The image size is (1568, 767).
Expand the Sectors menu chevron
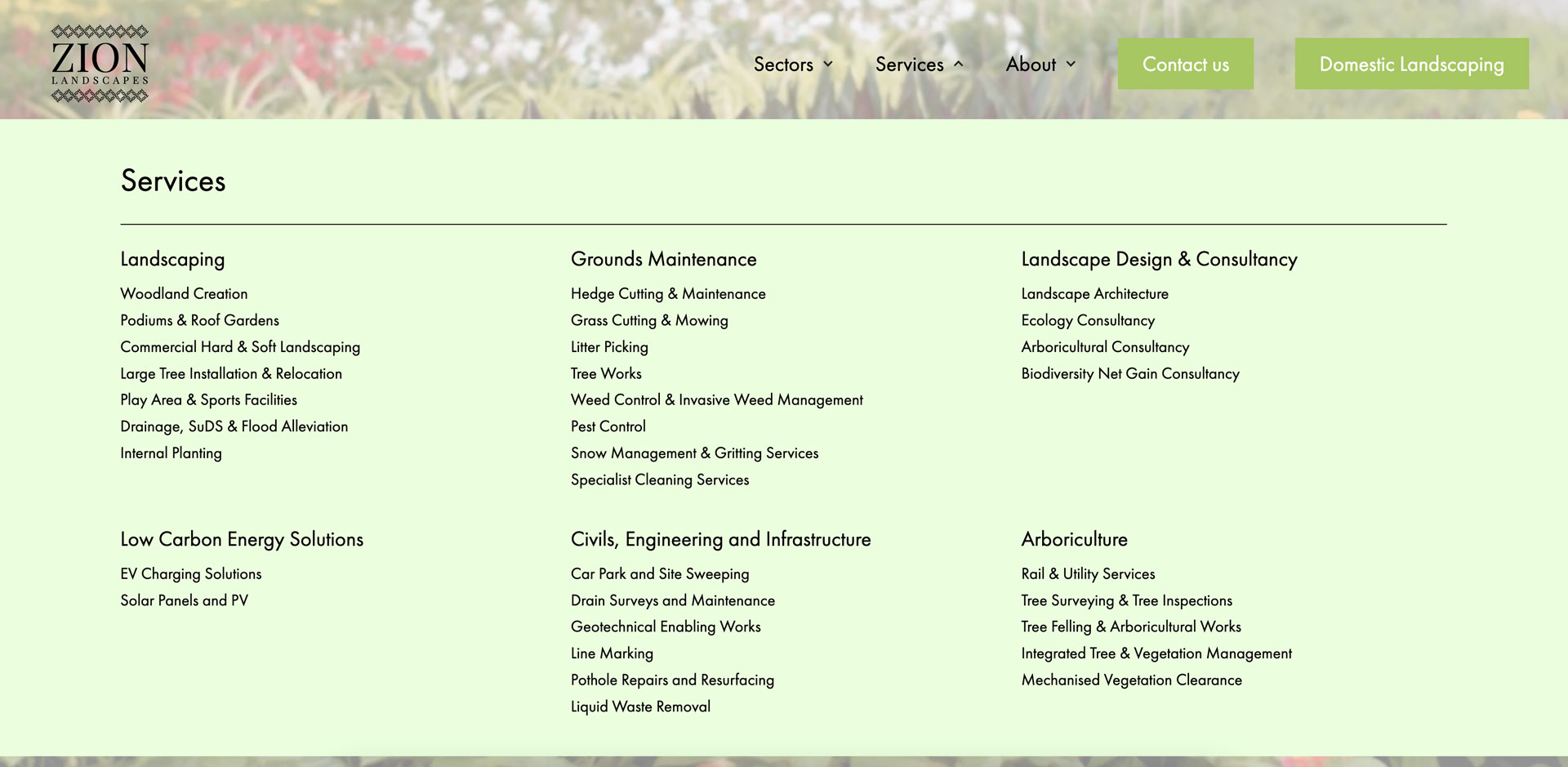coord(828,65)
